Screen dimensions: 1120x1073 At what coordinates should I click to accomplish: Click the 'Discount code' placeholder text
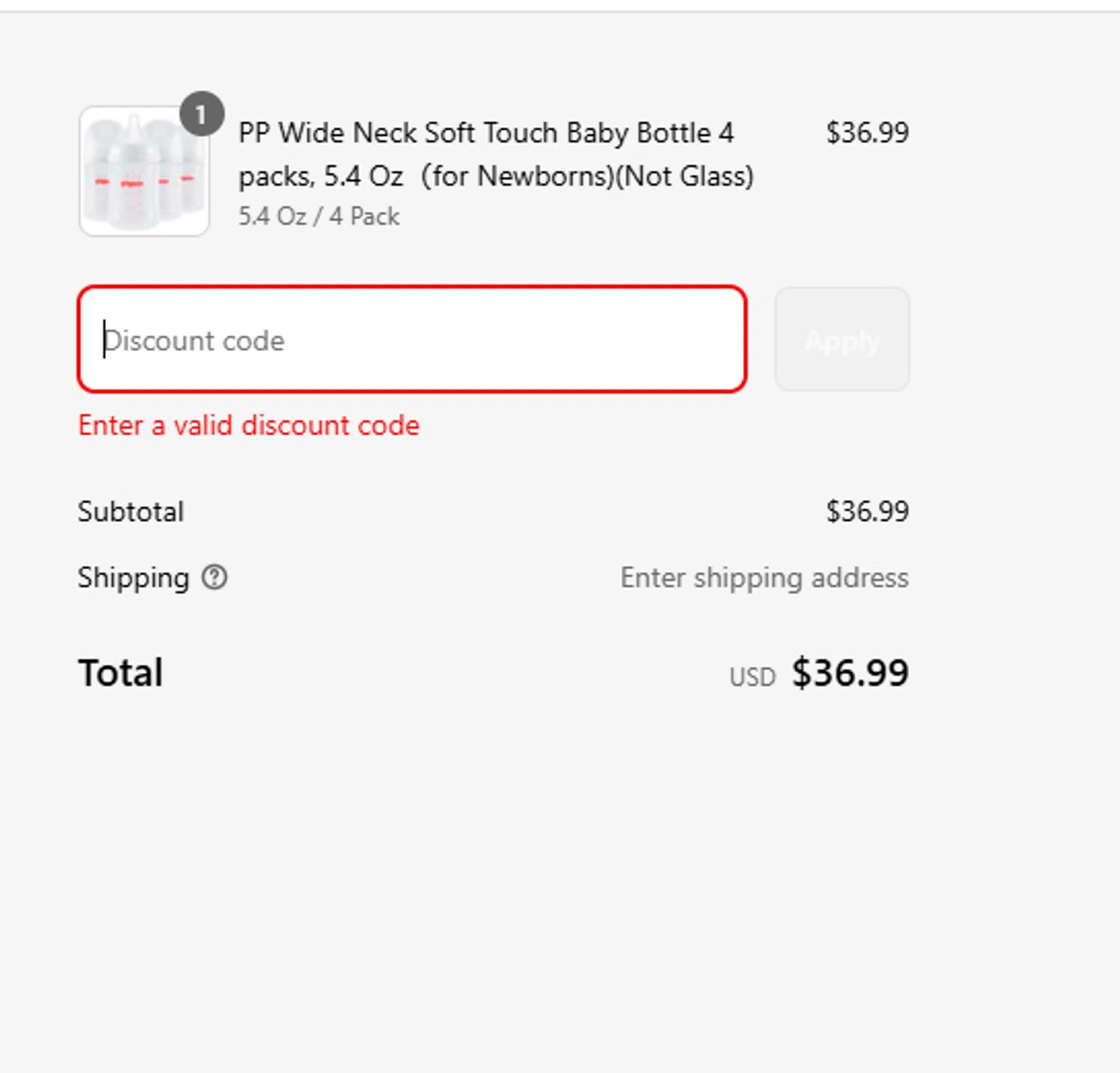click(196, 340)
